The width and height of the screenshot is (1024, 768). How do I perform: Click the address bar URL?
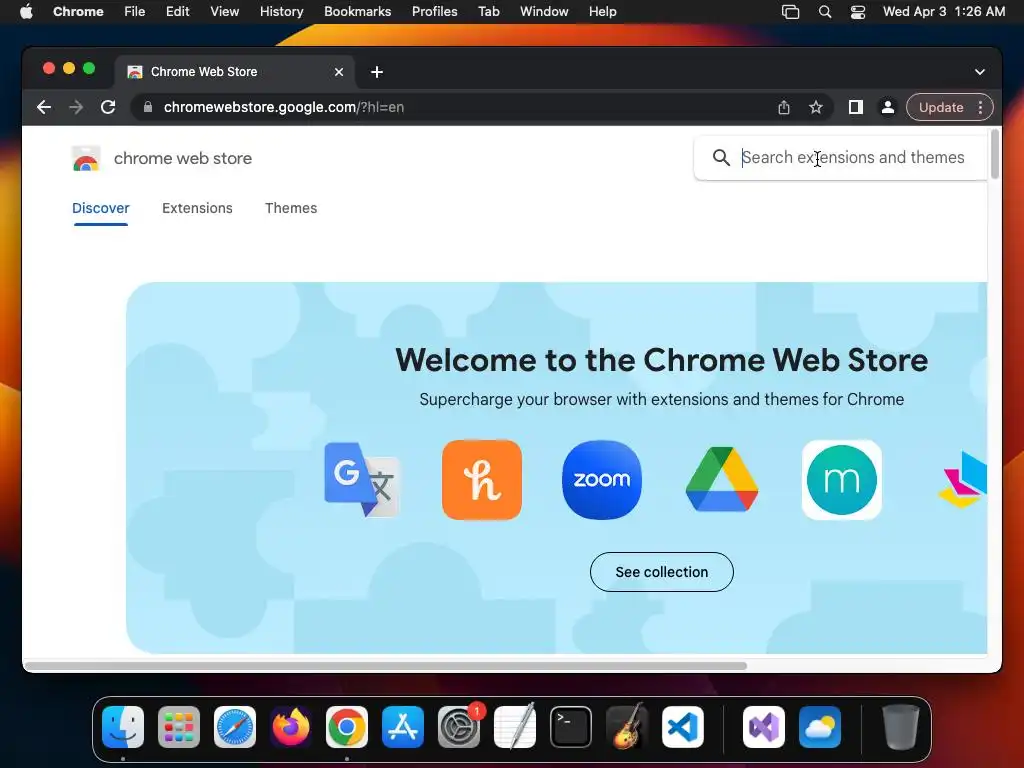283,107
